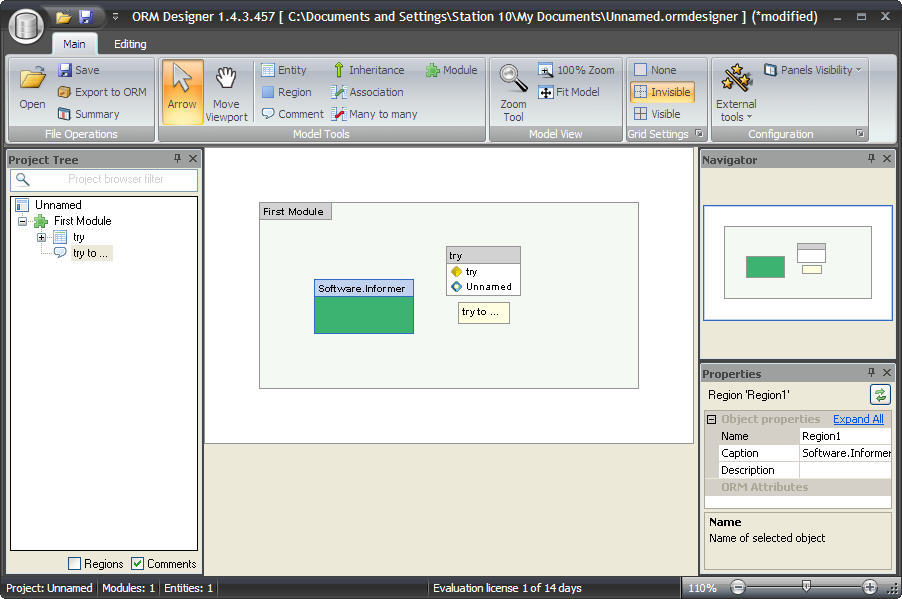Select the Move Viewport hand tool
This screenshot has height=599, width=902.
tap(226, 93)
